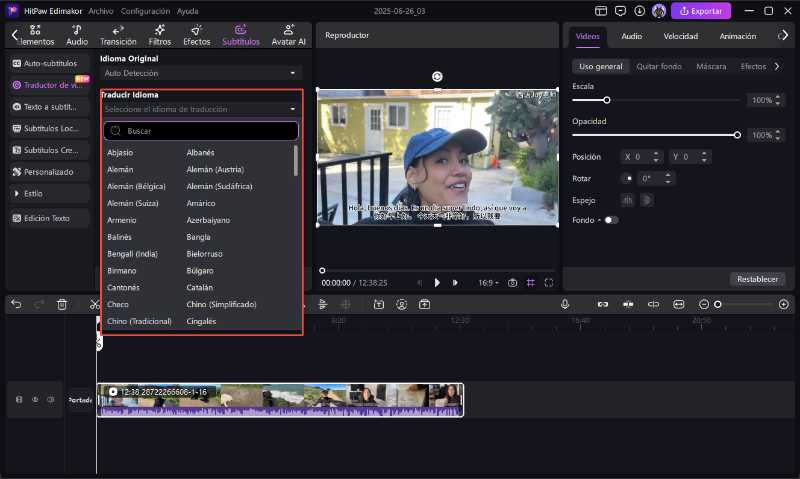The width and height of the screenshot is (800, 479).
Task: Show more sub-tabs after Efectos chevron
Action: coord(777,66)
